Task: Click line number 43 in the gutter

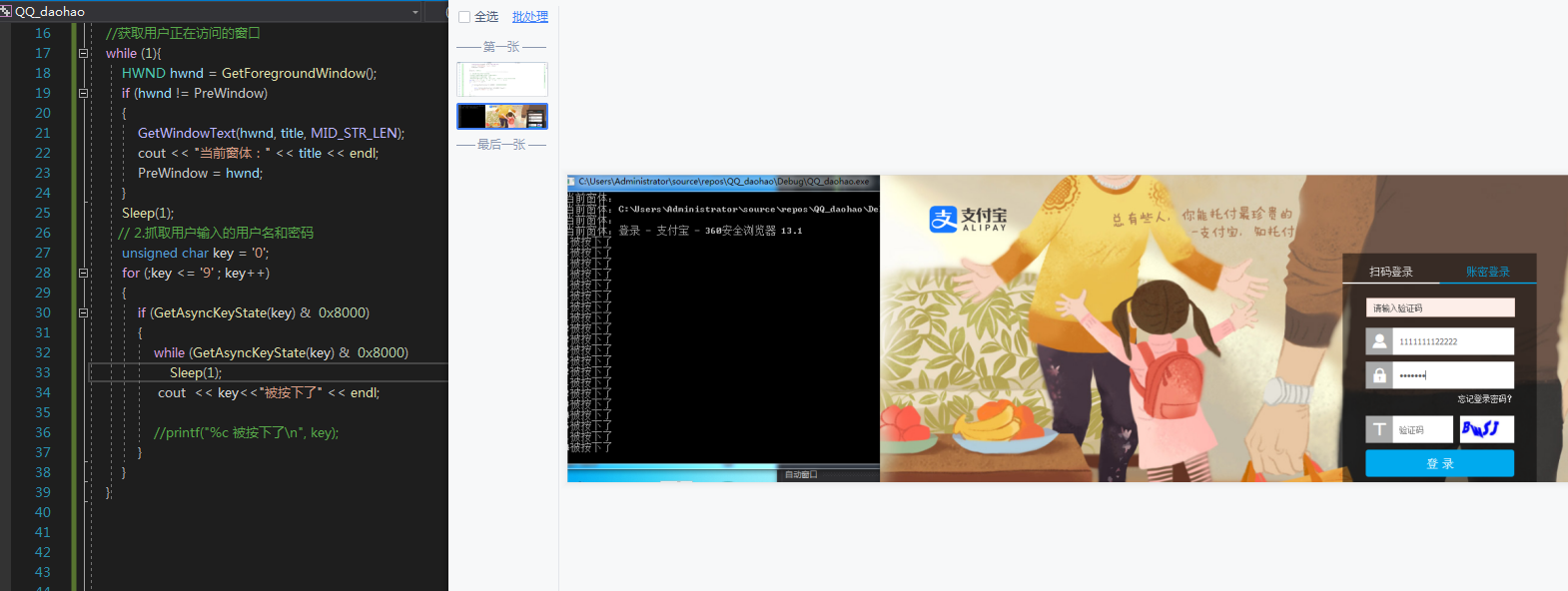Action: coord(43,572)
